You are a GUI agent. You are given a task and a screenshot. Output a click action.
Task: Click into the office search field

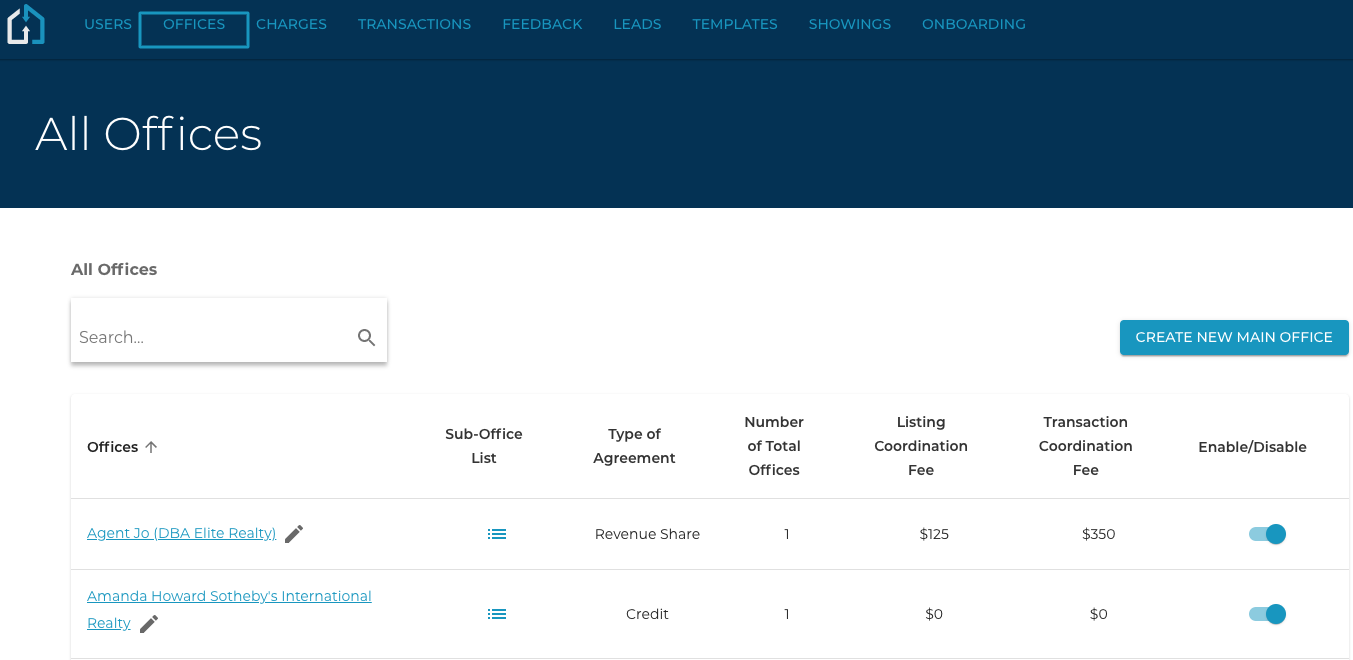(x=212, y=338)
